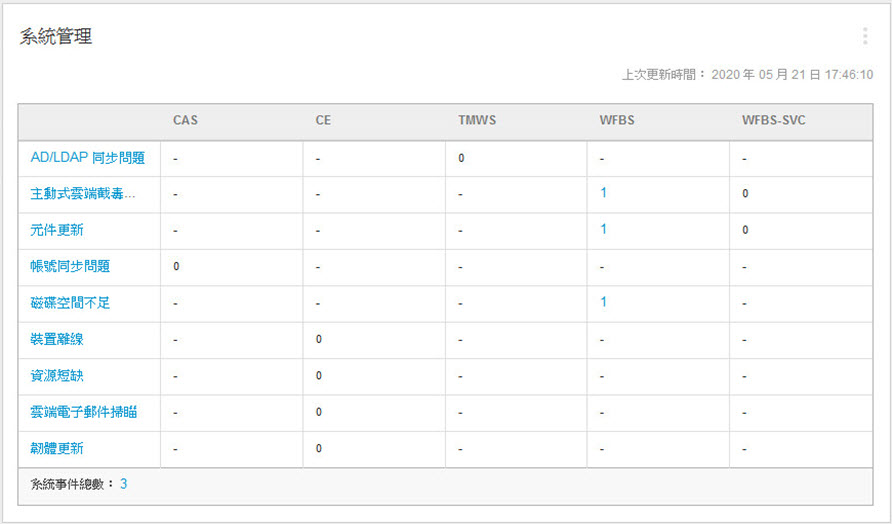This screenshot has width=892, height=524.
Task: Click the 系統管理 widget title
Action: point(56,37)
